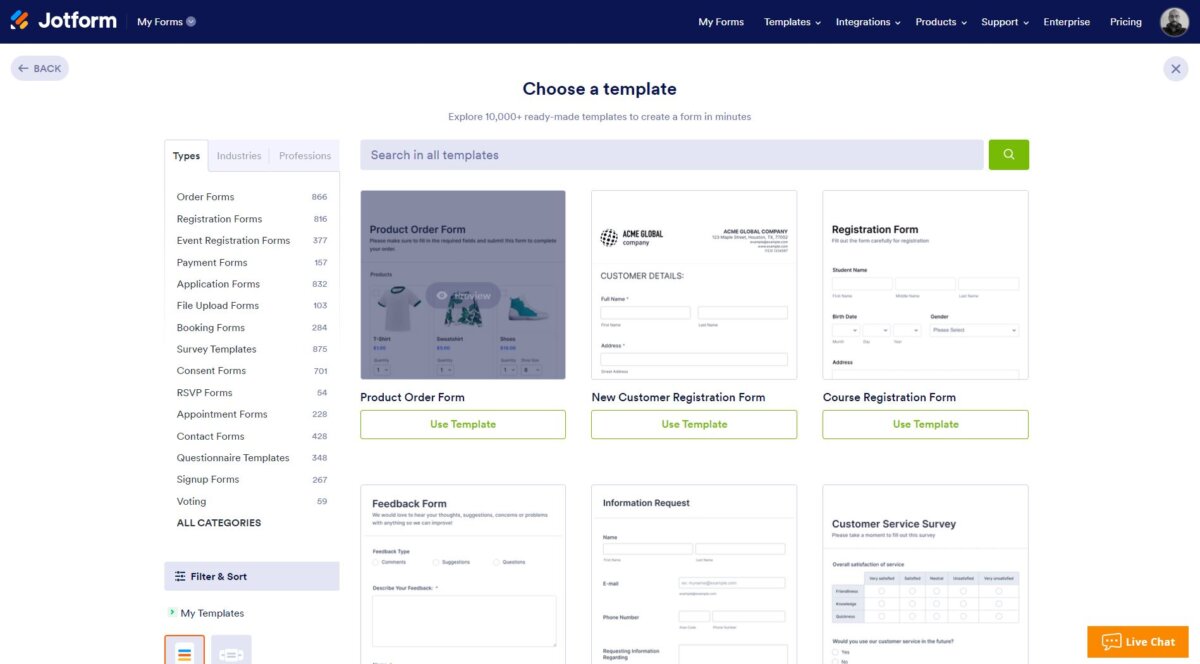The image size is (1200, 664).
Task: Click ALL CATEGORIES in the sidebar
Action: point(218,522)
